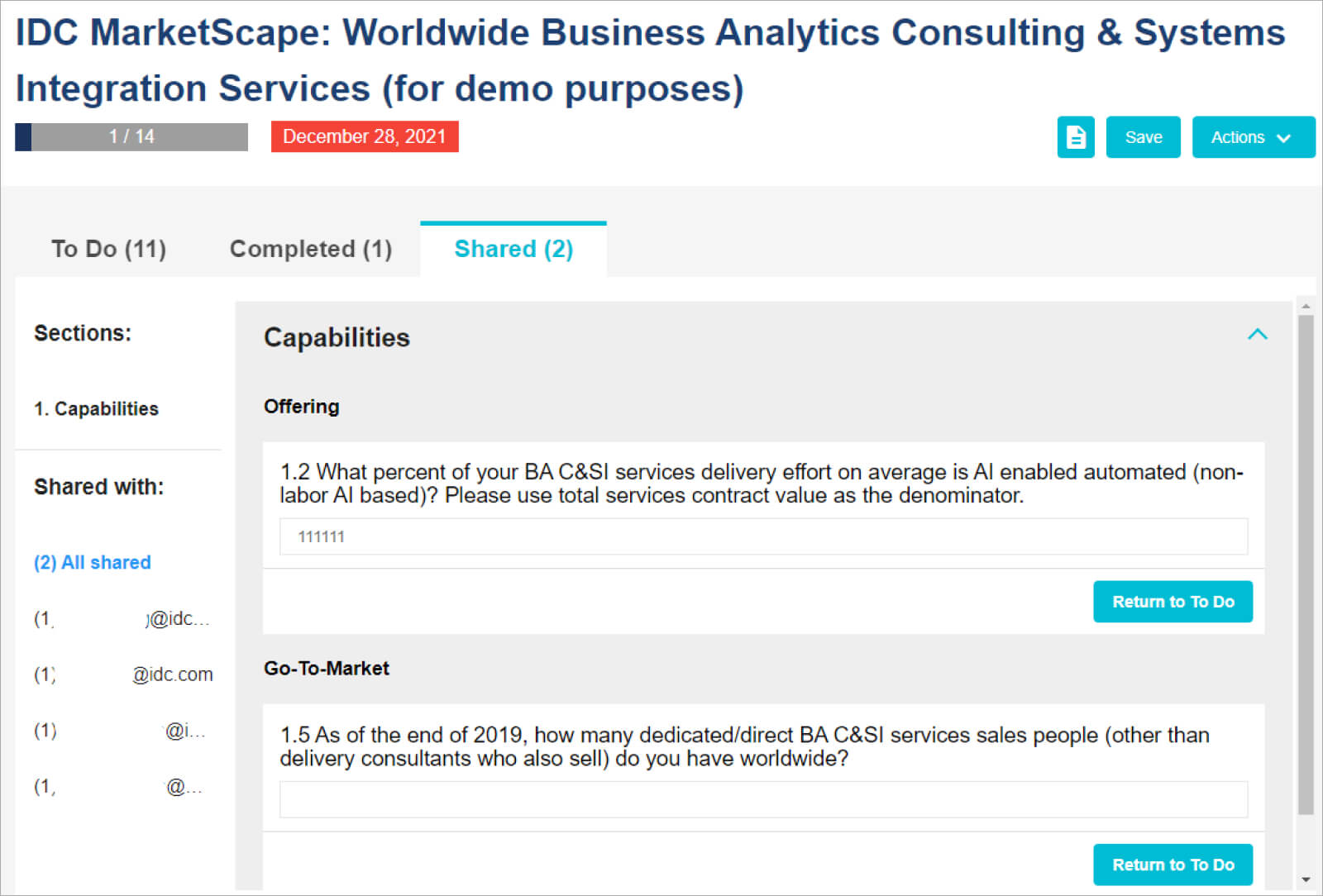Open the Actions dropdown menu
Viewport: 1323px width, 896px height.
click(1252, 137)
